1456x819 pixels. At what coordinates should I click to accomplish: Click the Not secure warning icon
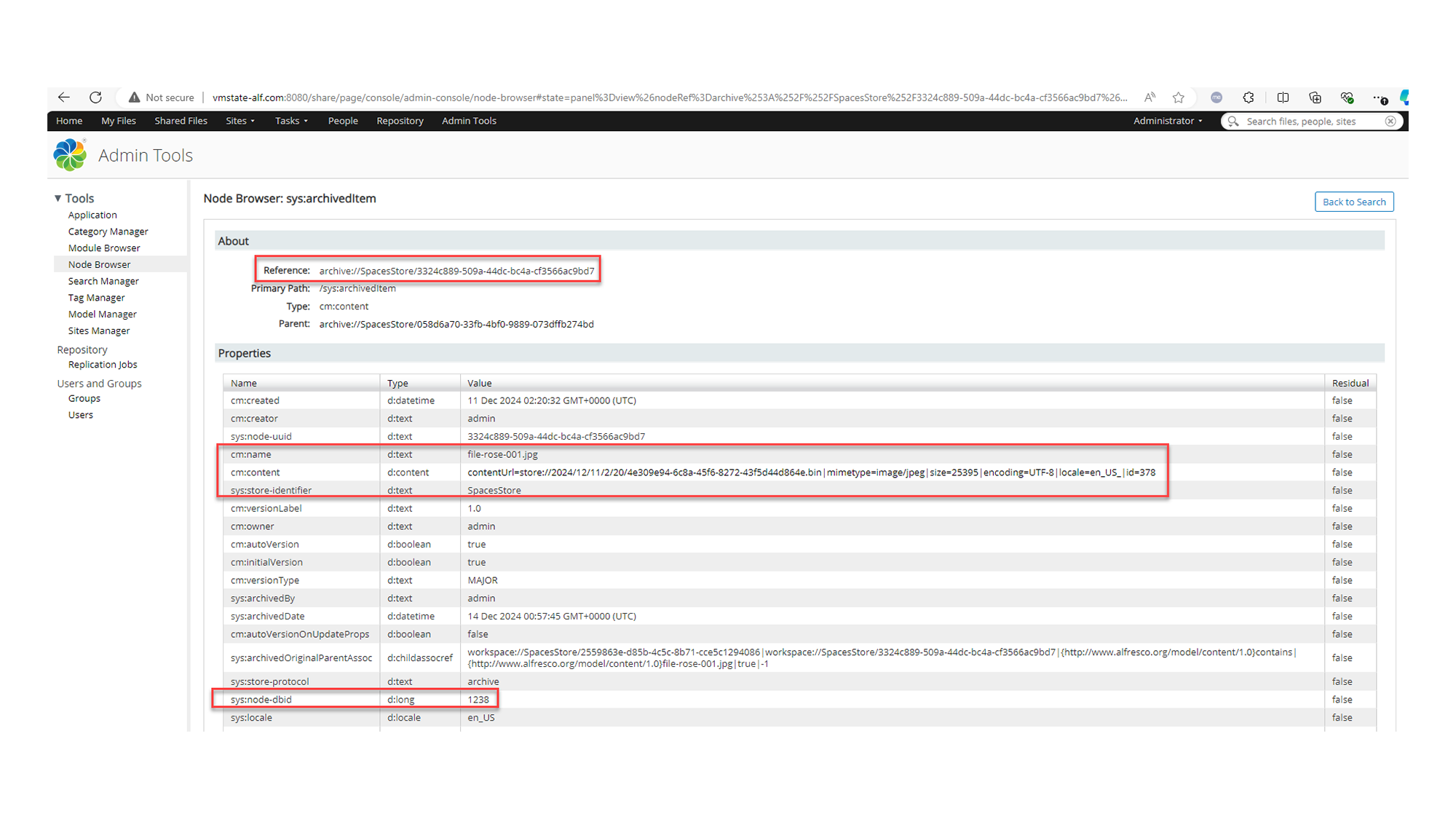tap(134, 97)
